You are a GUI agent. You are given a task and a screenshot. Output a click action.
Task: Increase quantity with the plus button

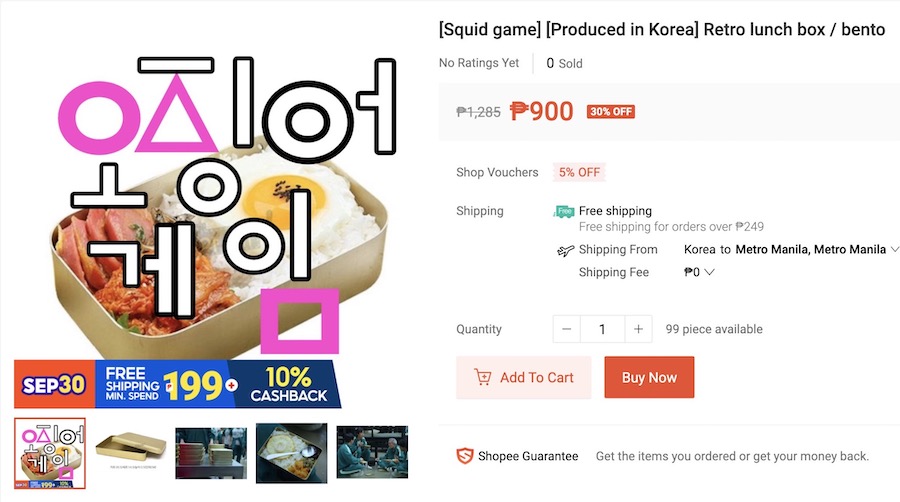tap(638, 329)
